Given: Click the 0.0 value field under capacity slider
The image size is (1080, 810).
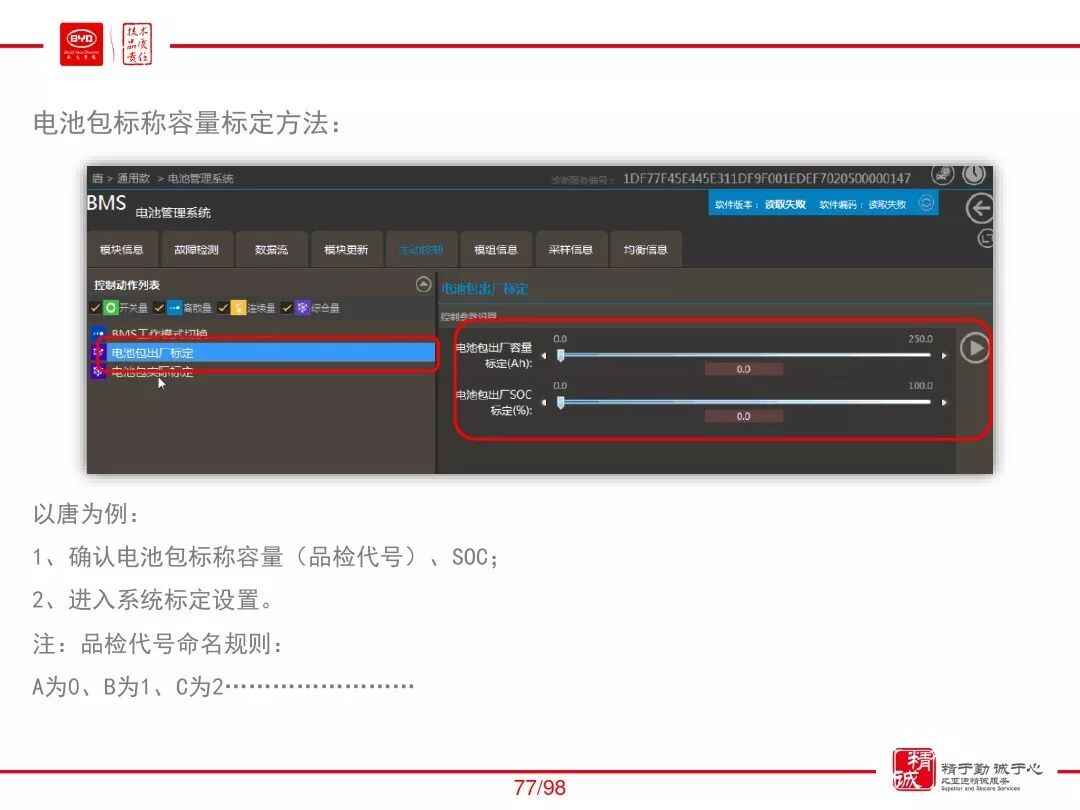Looking at the screenshot, I should pyautogui.click(x=744, y=369).
